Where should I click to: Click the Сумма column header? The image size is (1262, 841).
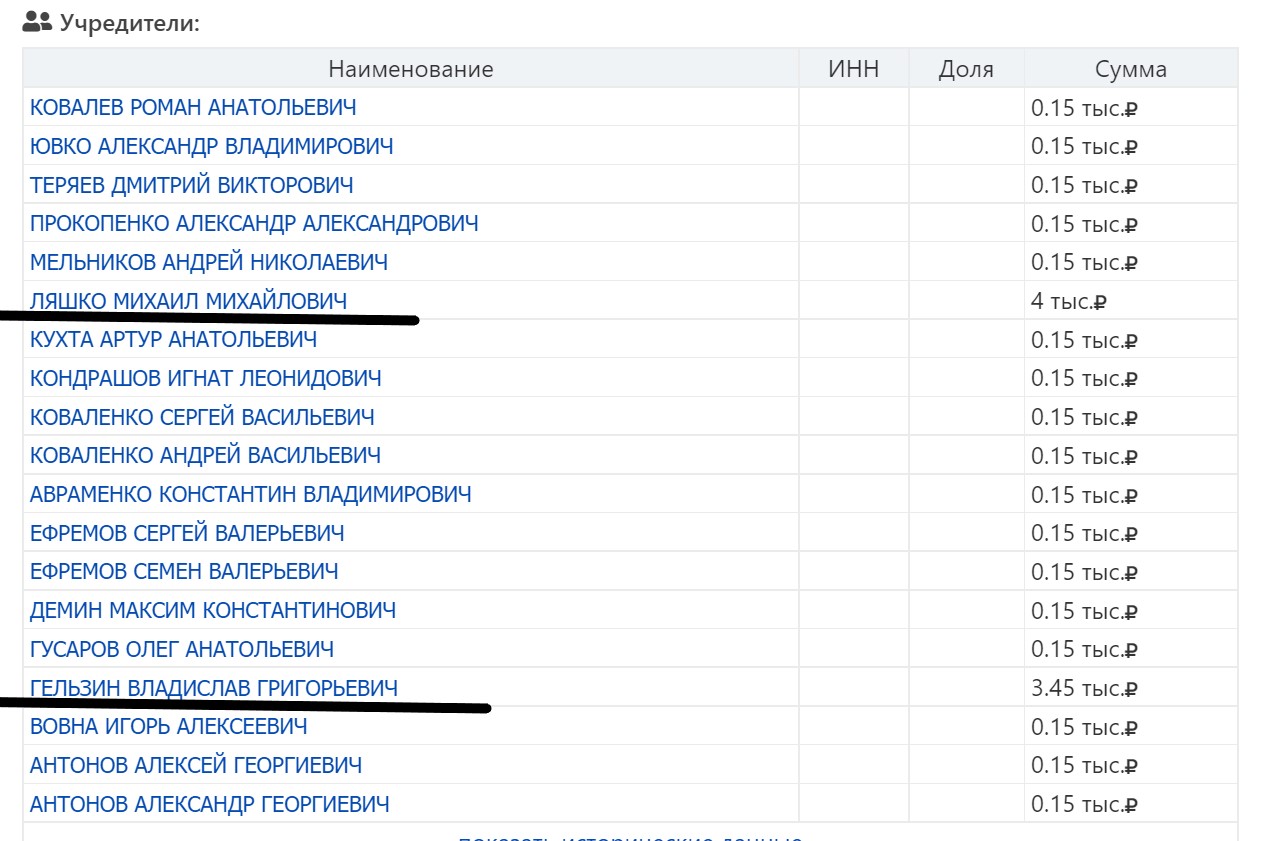1130,69
